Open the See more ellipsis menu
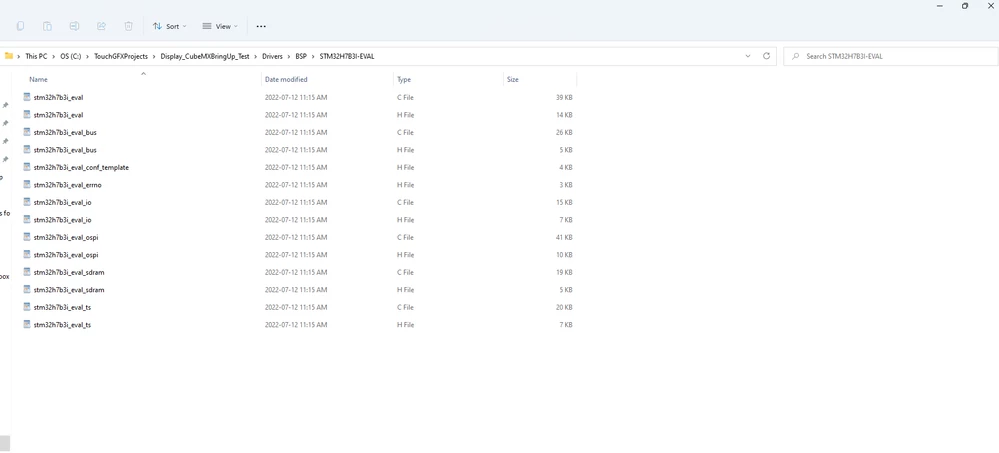999x453 pixels. pyautogui.click(x=261, y=26)
